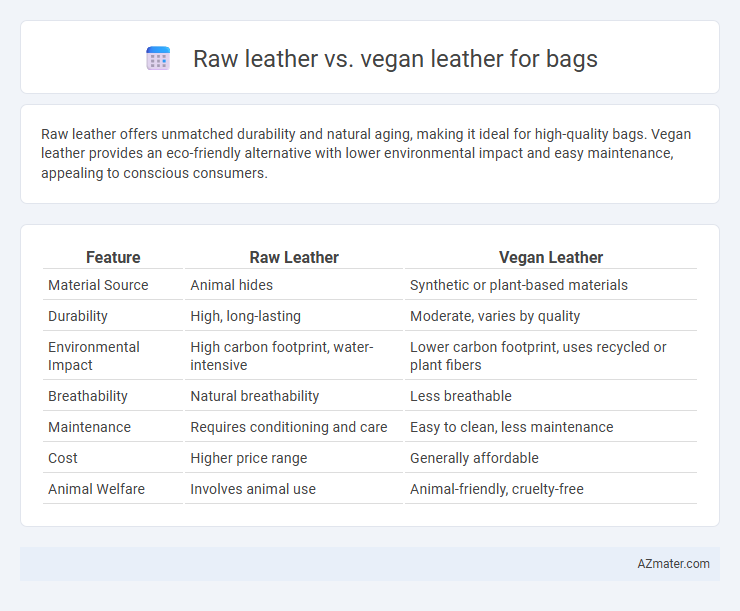Click 'Lower carbon footprint, uses recycled' cell
This screenshot has width=740, height=611.
point(538,356)
